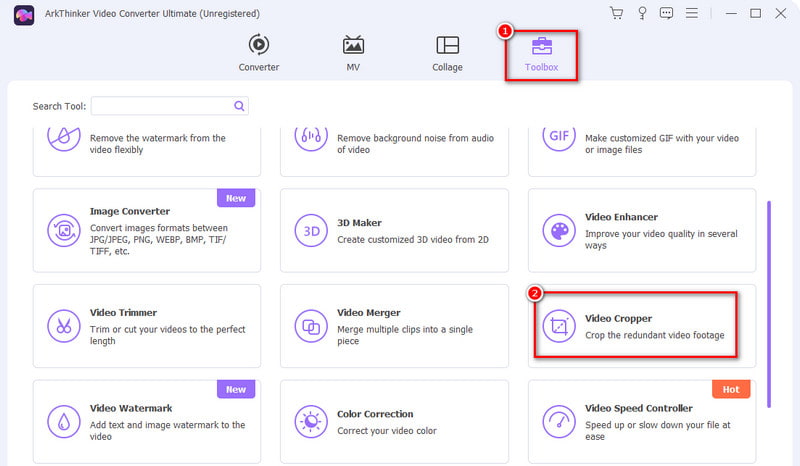Click 'Remove background noise from audio of video' text
800x466 pixels.
pos(415,143)
